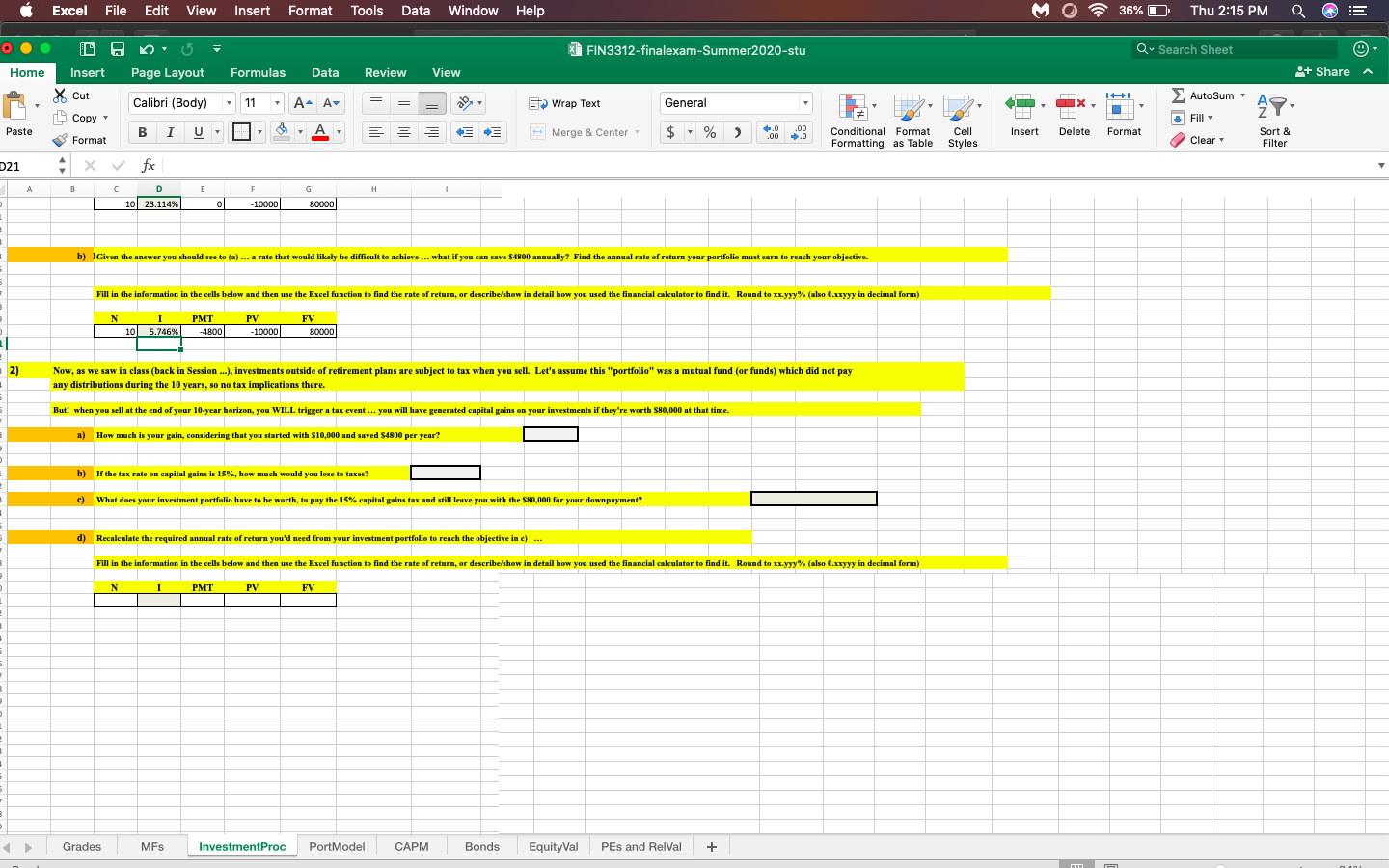Click the Decrease Indent icon
The image size is (1389, 868).
464,132
